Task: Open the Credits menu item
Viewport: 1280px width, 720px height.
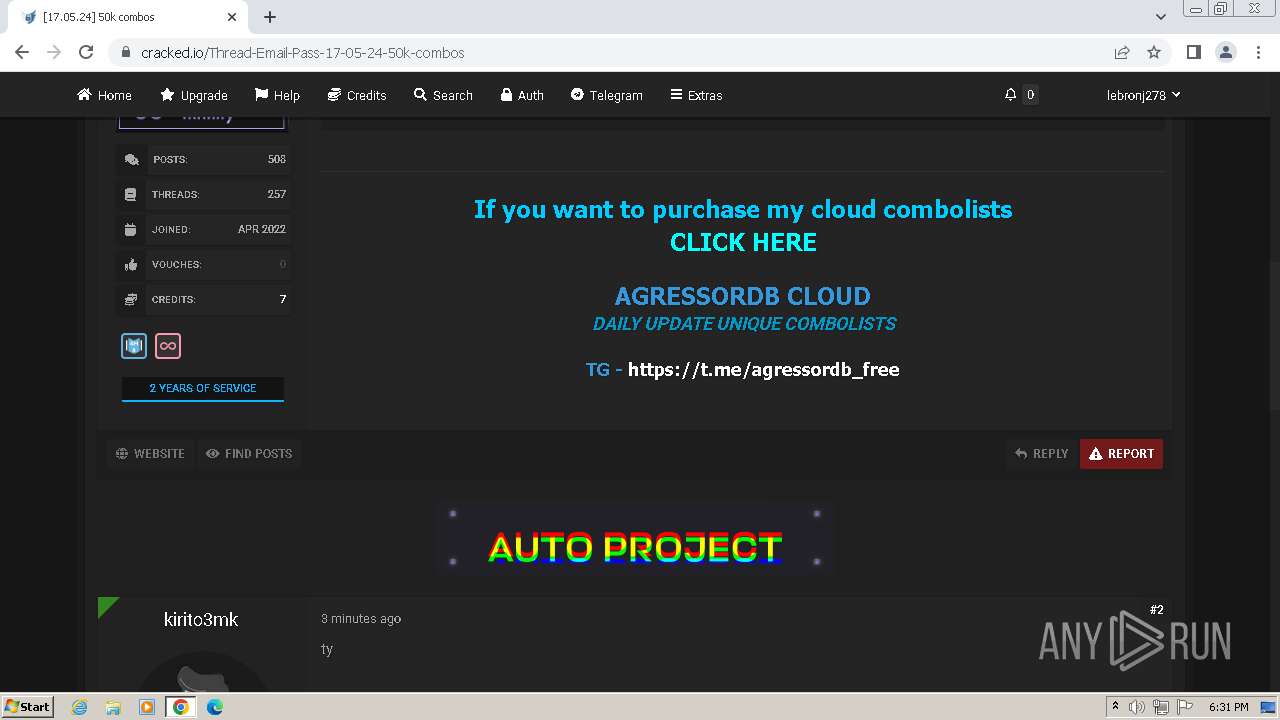Action: click(x=357, y=95)
